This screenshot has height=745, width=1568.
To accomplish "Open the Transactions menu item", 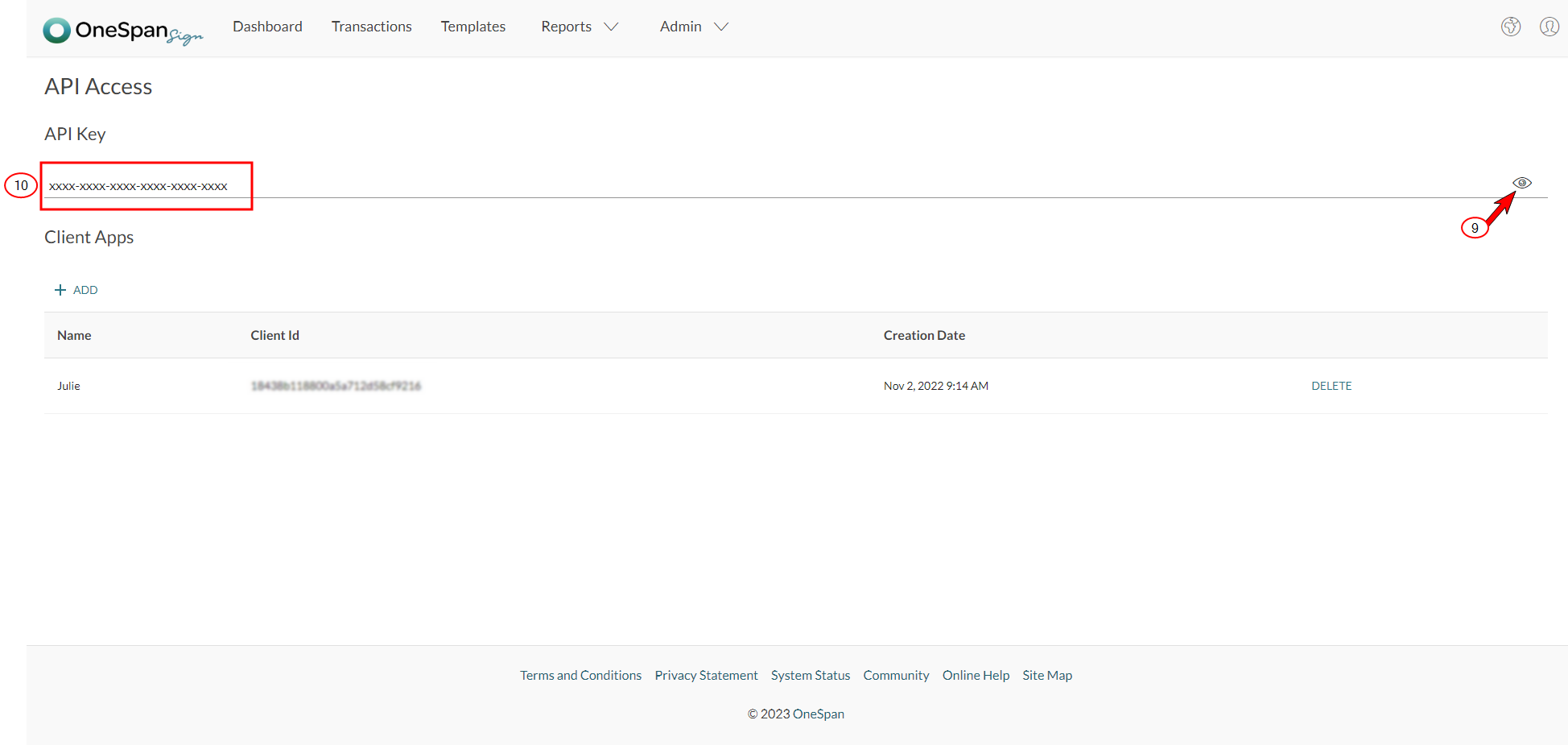I will (x=371, y=27).
